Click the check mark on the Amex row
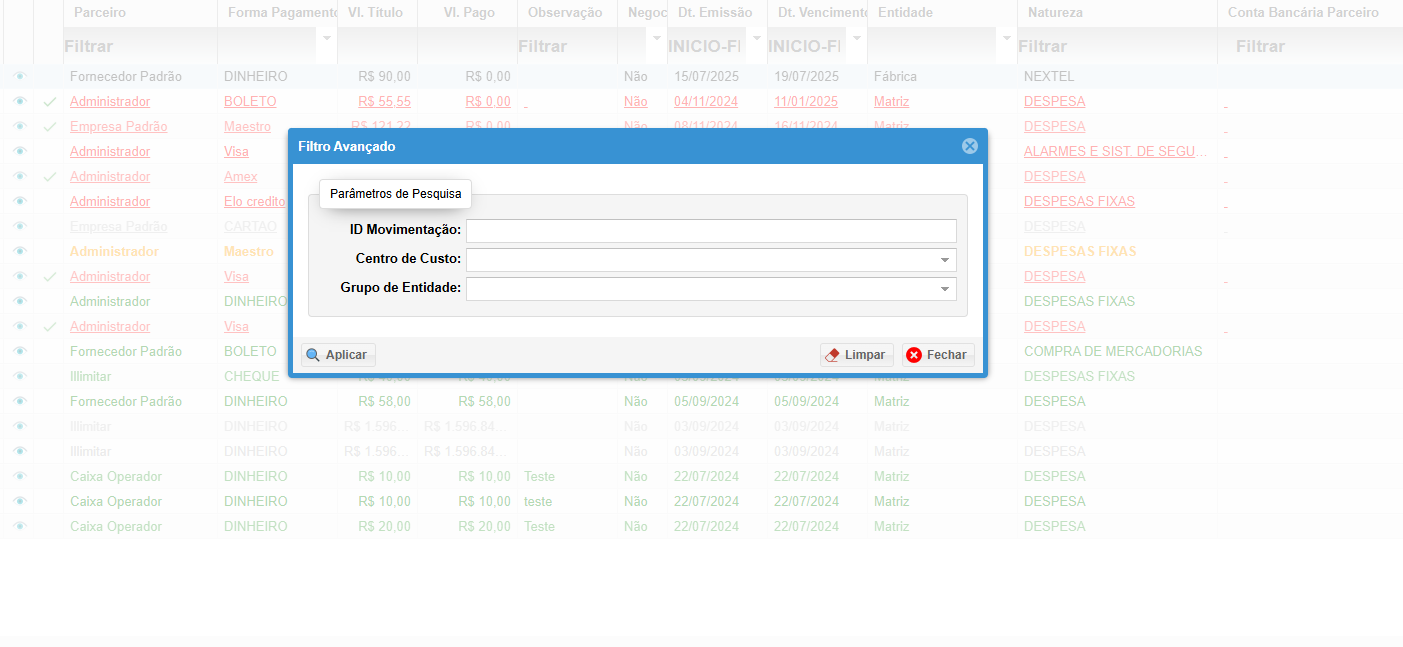This screenshot has width=1403, height=647. pyautogui.click(x=49, y=176)
